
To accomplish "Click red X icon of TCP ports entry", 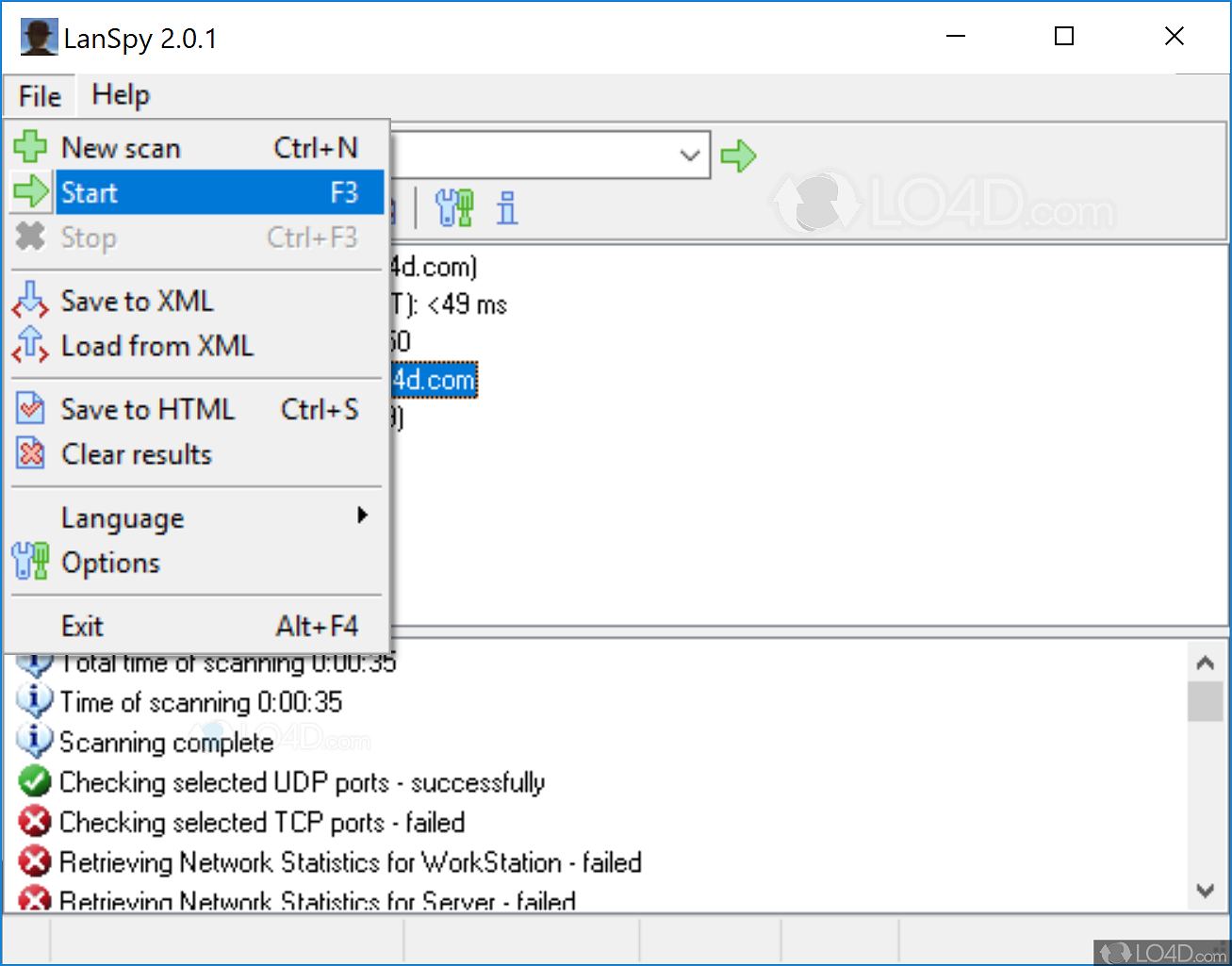I will [x=35, y=822].
